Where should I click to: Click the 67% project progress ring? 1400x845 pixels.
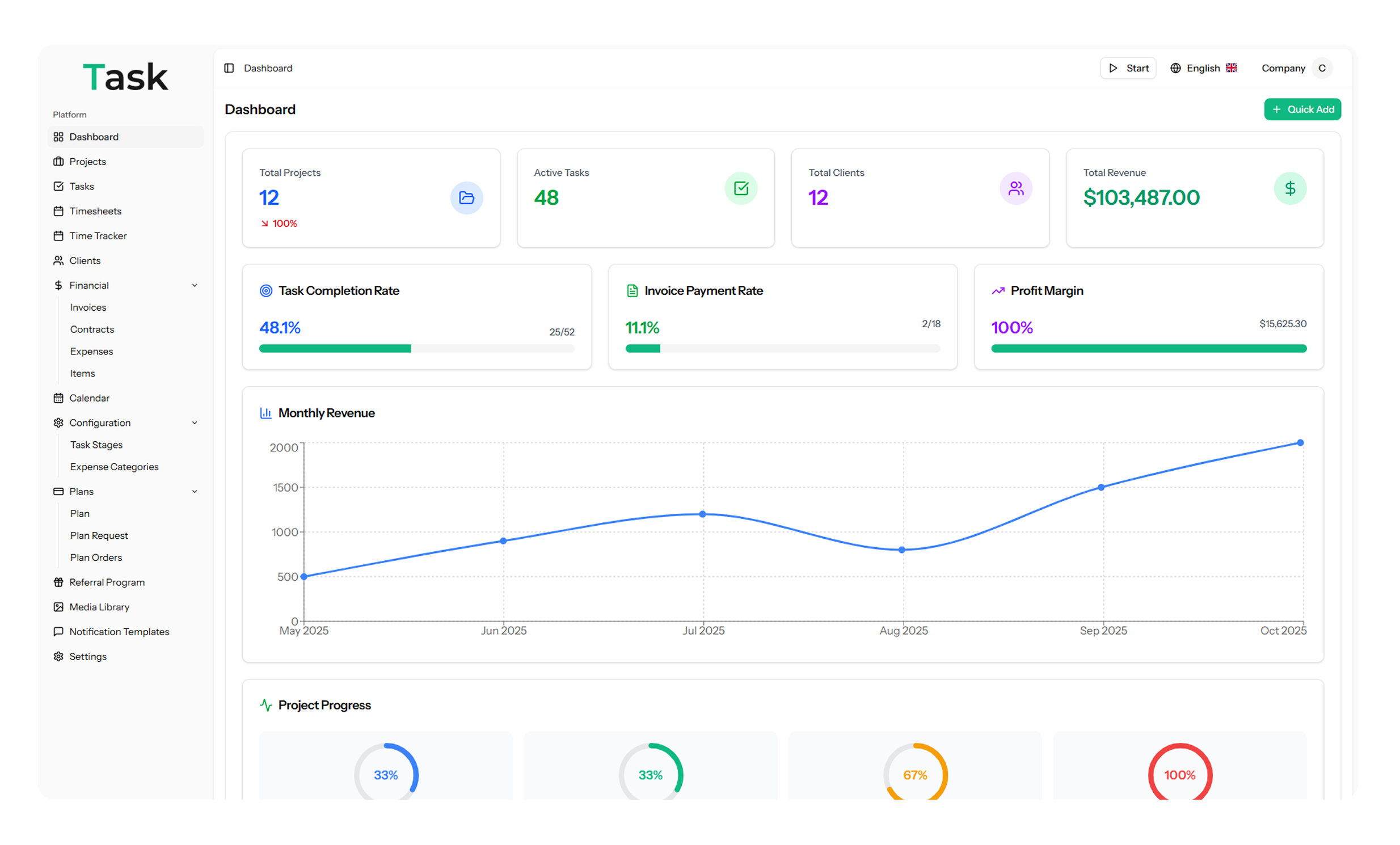point(915,775)
